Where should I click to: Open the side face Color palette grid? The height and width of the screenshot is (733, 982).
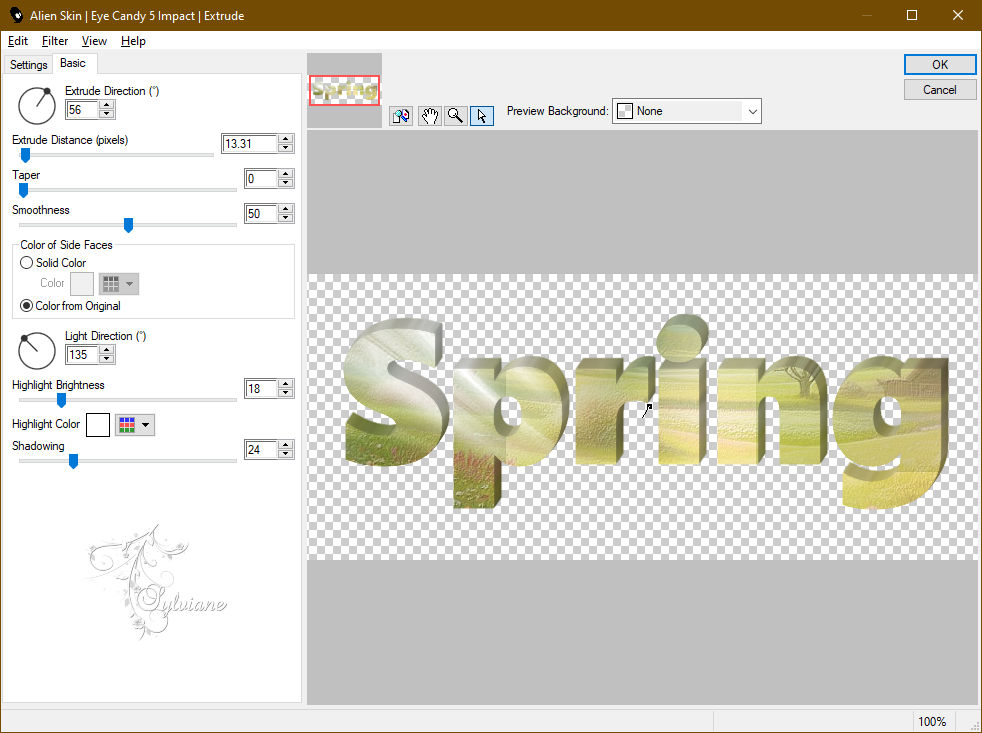[x=119, y=284]
